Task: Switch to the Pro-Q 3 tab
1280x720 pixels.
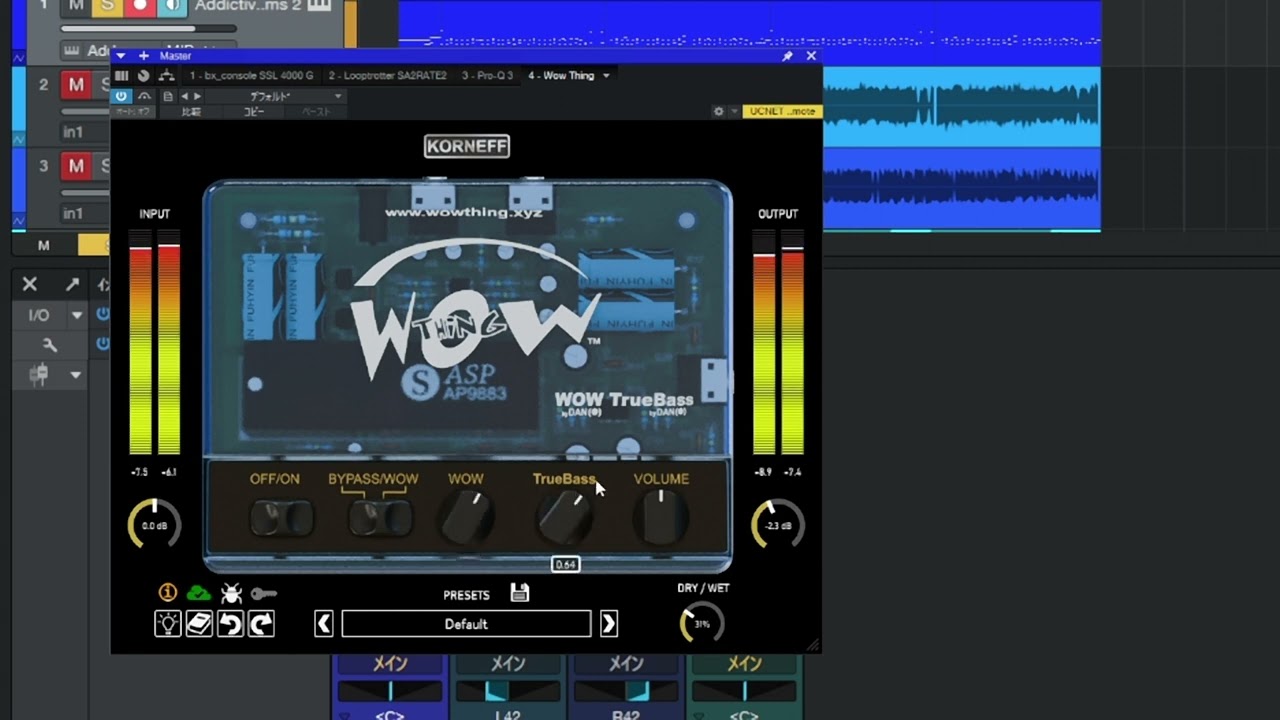Action: [x=487, y=76]
